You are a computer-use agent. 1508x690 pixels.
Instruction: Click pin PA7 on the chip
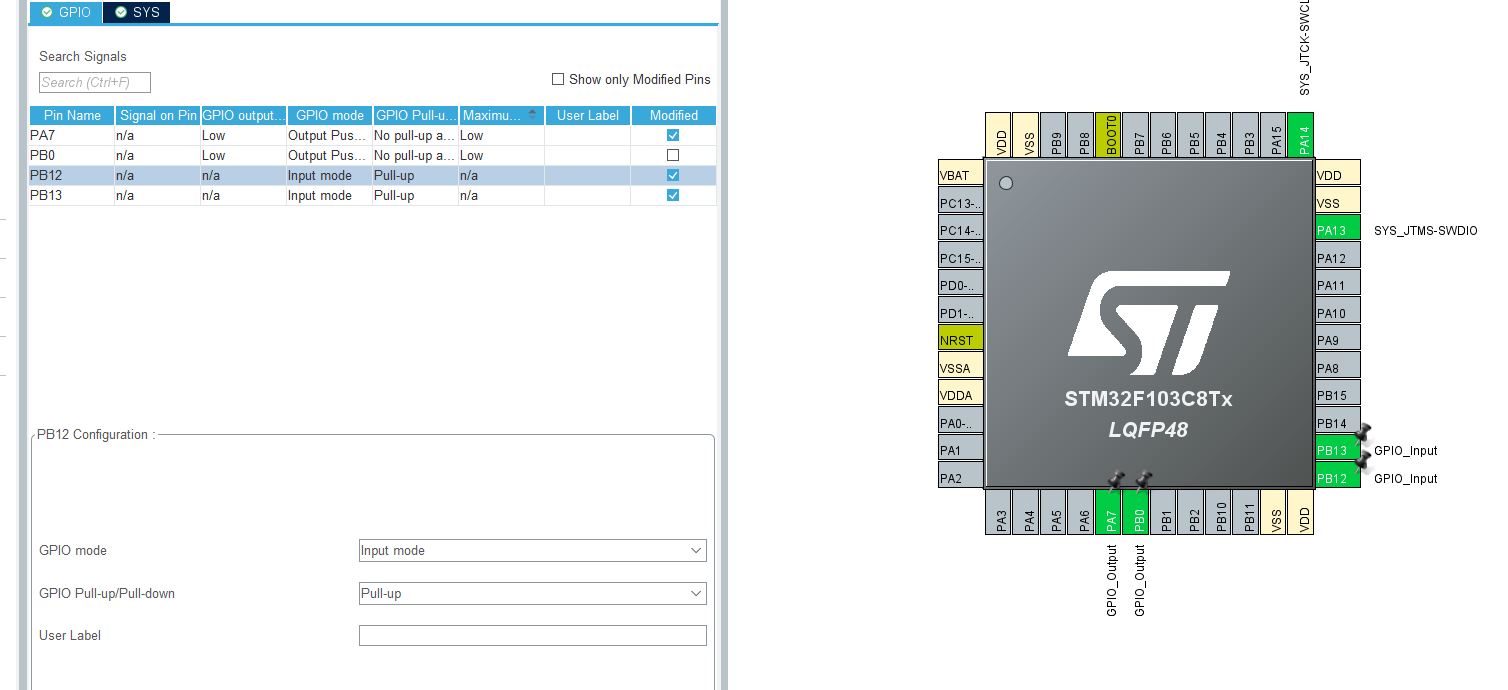[1110, 511]
